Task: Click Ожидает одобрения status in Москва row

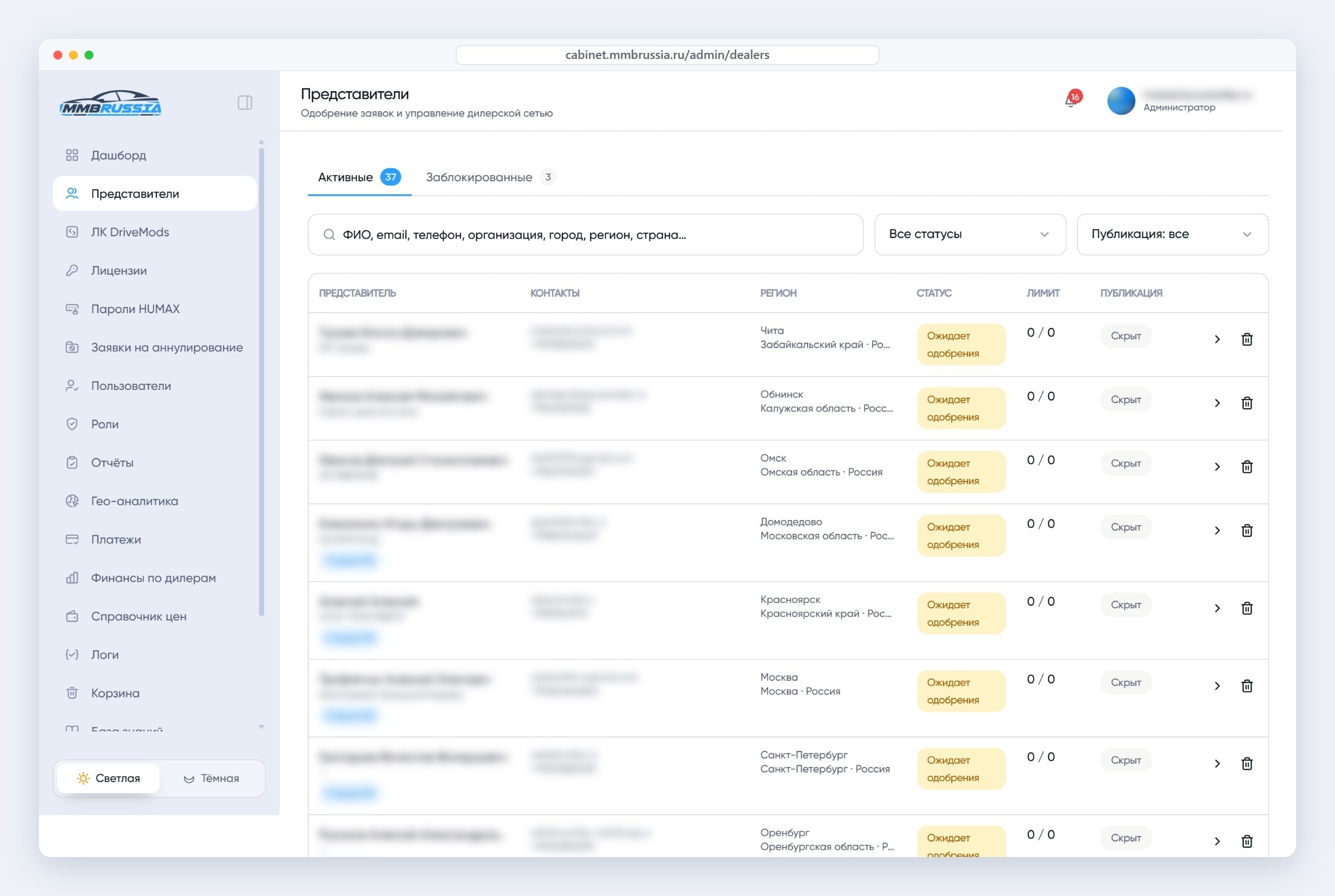Action: coord(961,691)
